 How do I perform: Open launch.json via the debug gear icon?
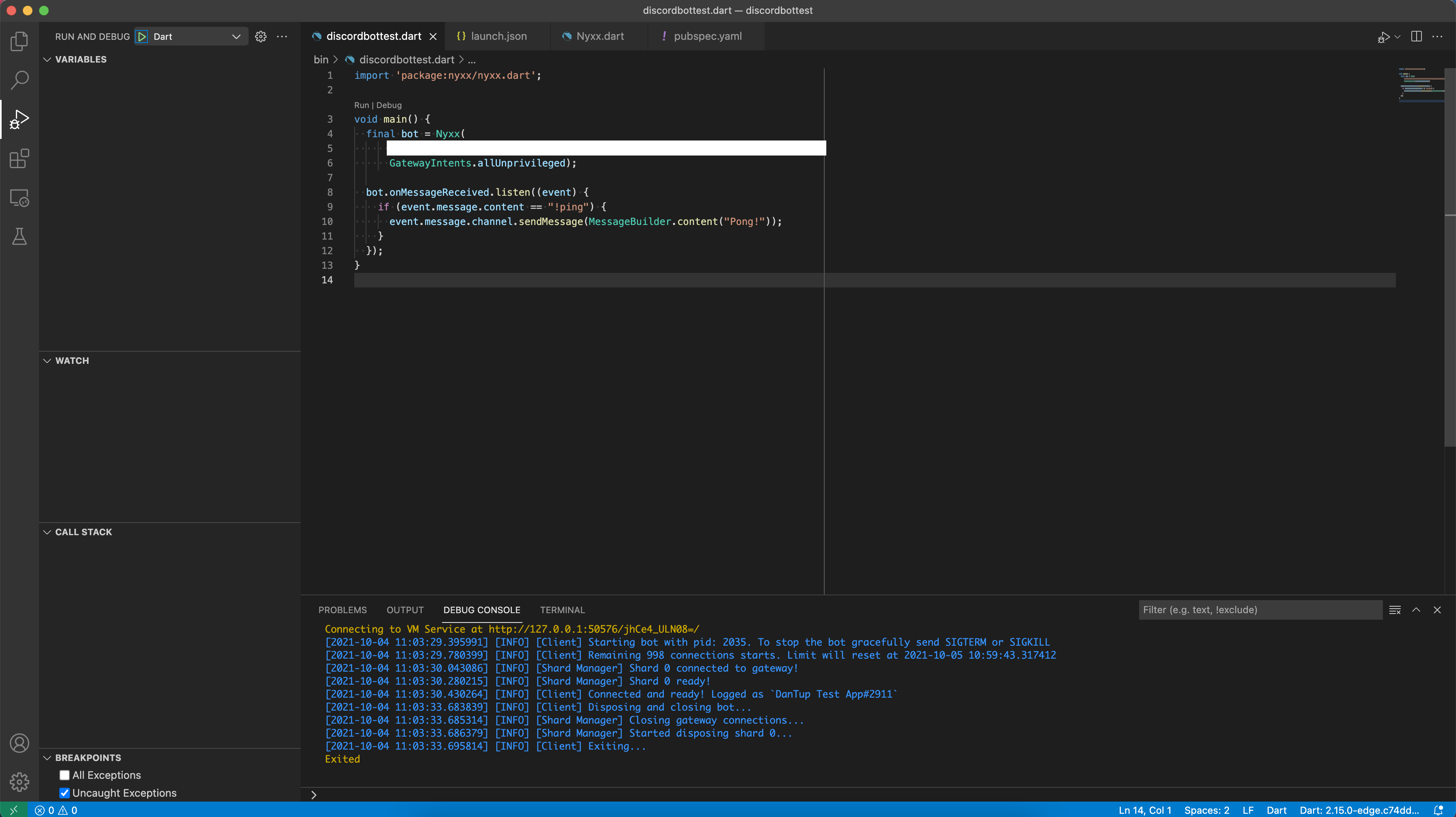point(260,36)
